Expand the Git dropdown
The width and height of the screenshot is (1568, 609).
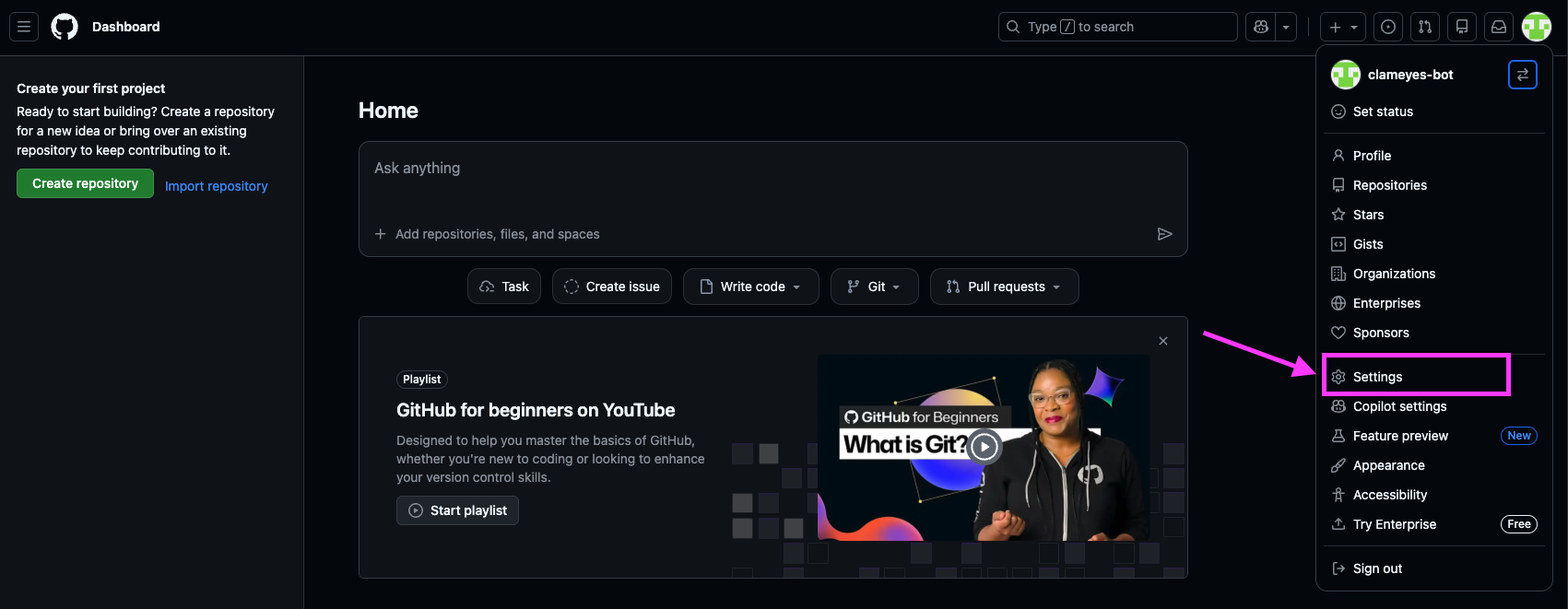tap(875, 287)
